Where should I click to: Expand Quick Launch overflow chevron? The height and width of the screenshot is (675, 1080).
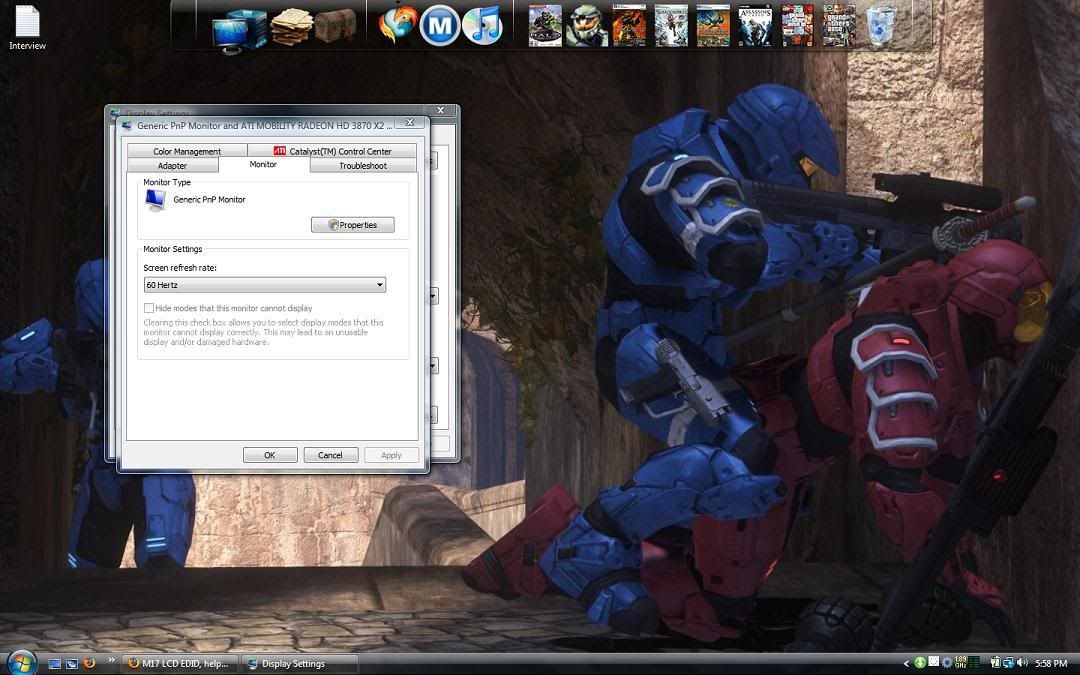point(111,661)
